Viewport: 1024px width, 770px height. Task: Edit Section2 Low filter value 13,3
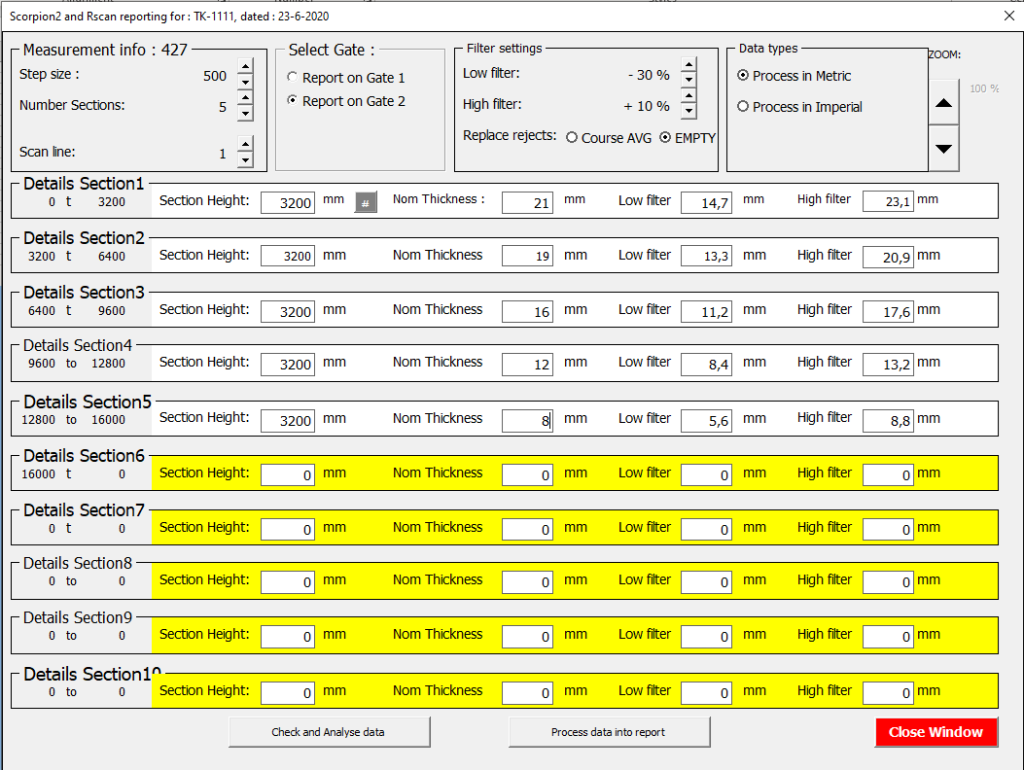coord(707,256)
